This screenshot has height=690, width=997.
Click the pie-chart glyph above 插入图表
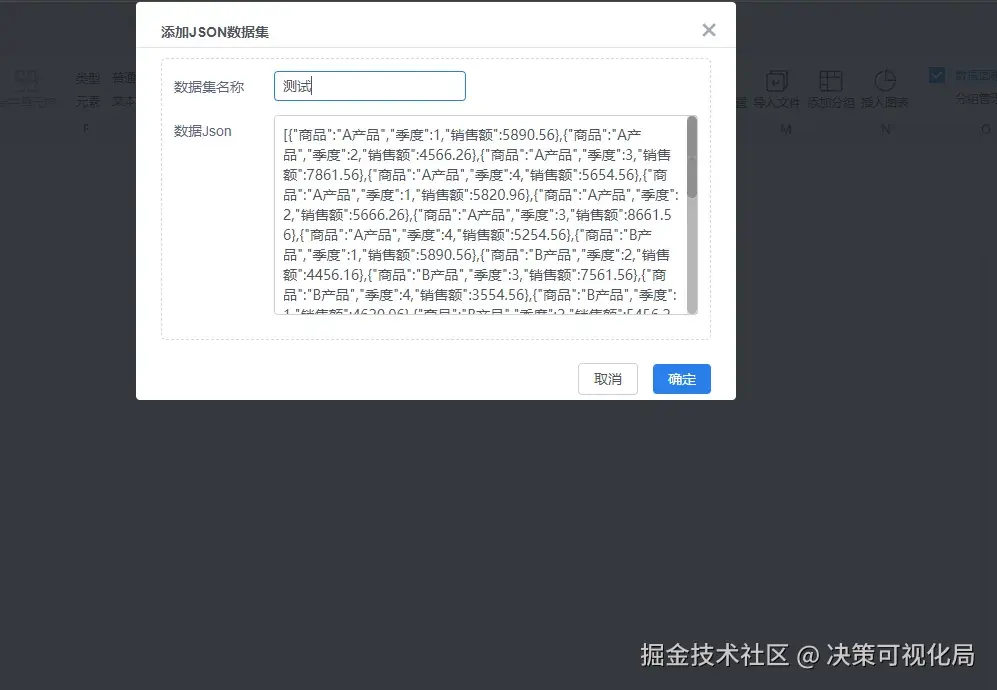(x=884, y=80)
